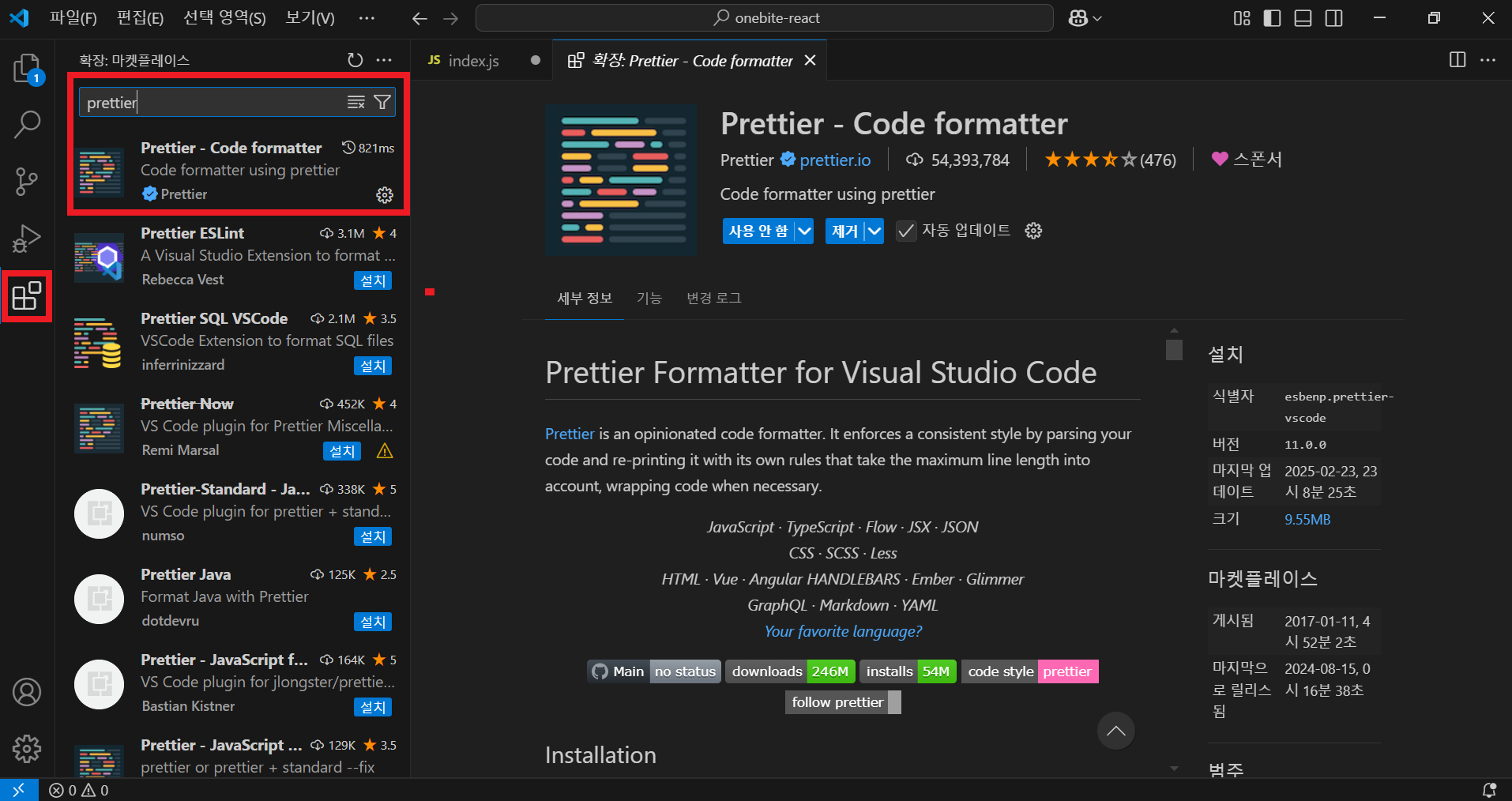Open remote window indicator in status bar
Screen dimensions: 1512x801
pos(19,790)
